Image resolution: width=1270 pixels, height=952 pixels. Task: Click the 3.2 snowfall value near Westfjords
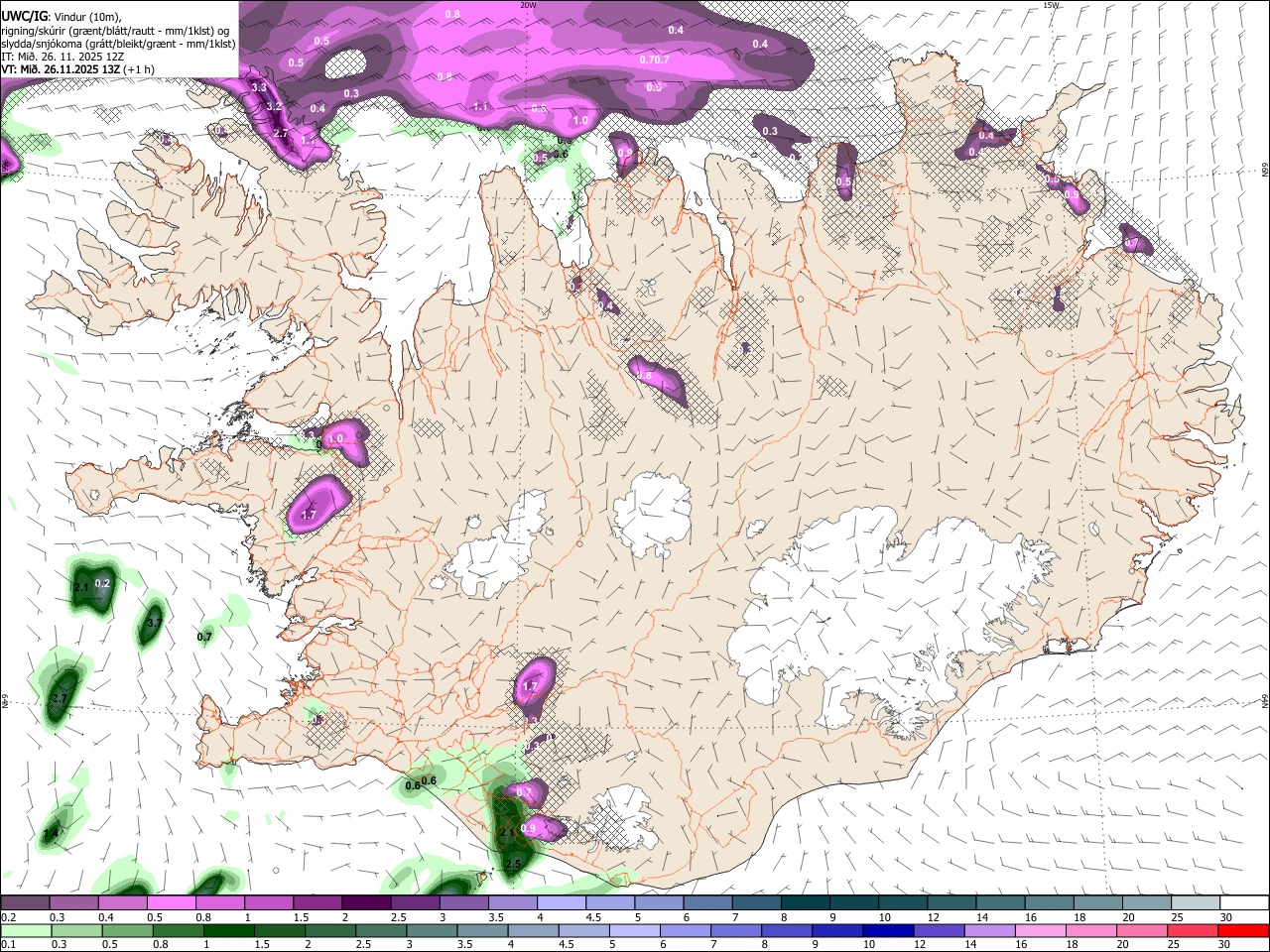[x=275, y=106]
